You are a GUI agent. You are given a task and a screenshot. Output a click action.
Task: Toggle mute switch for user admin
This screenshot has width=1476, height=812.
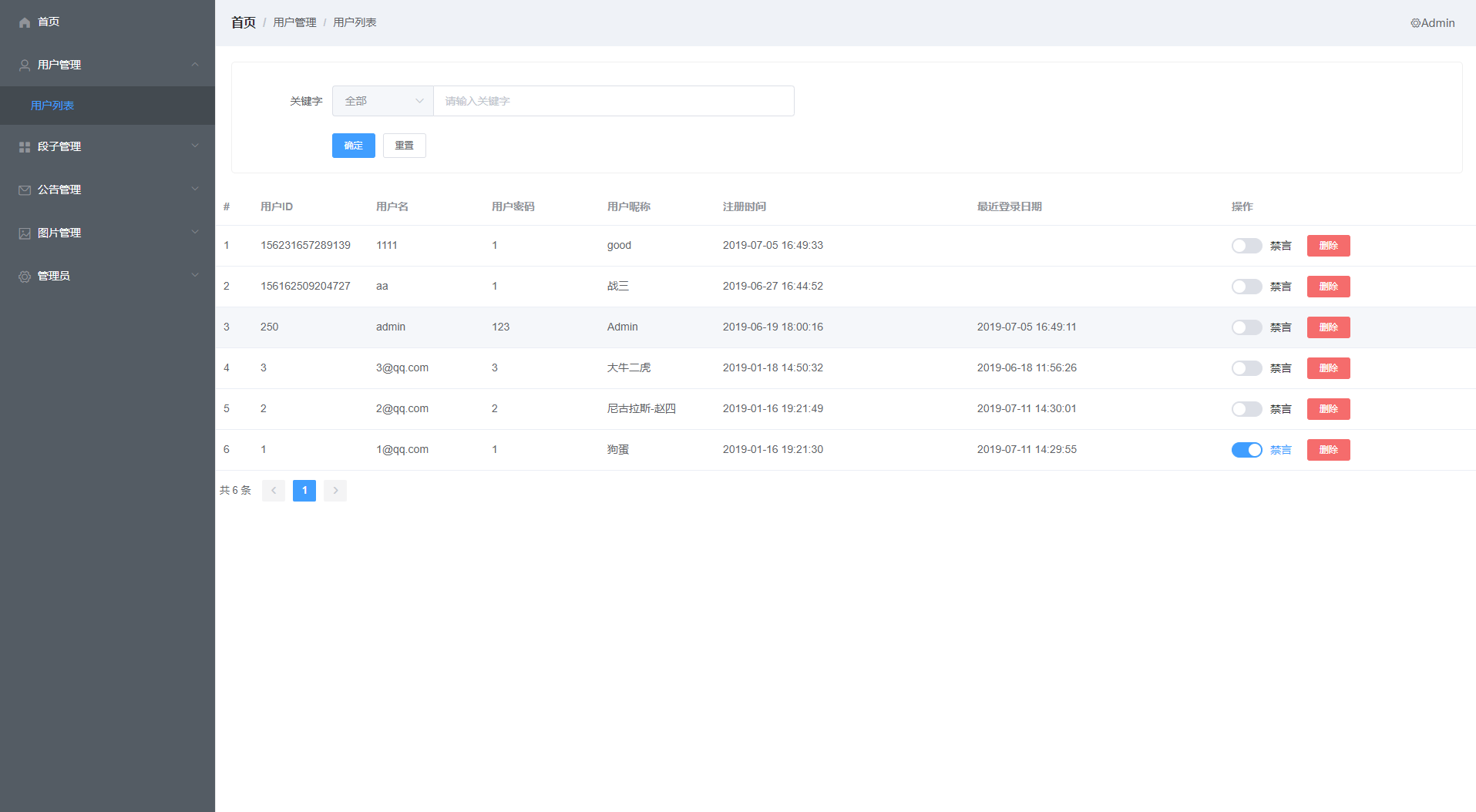[x=1246, y=327]
